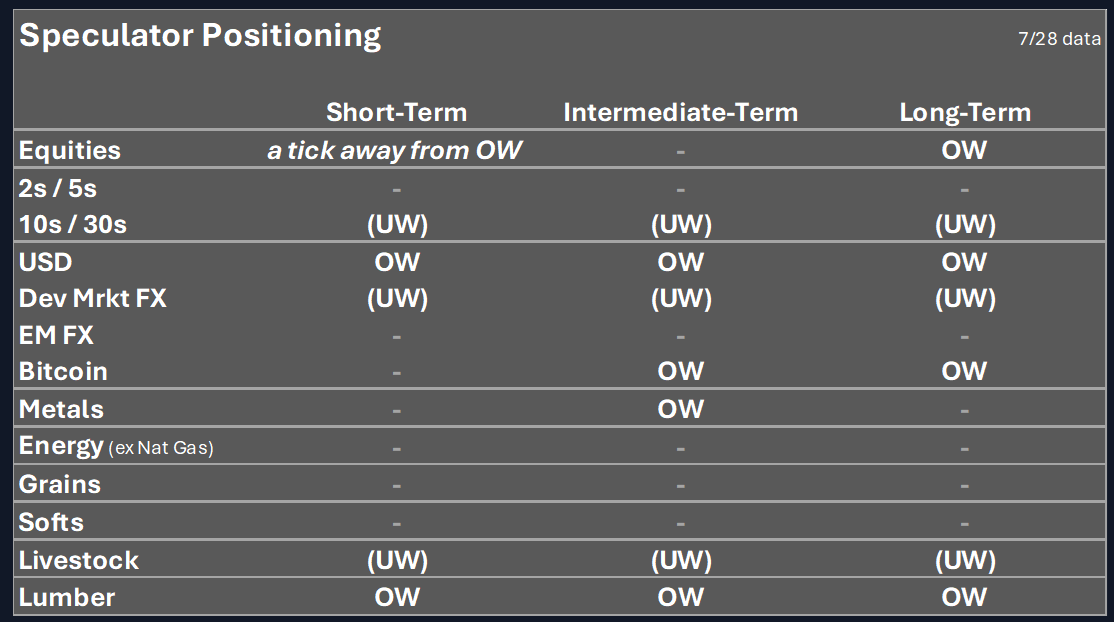This screenshot has height=622, width=1114.
Task: Select USD Intermediate-Term OW cell
Action: [681, 262]
